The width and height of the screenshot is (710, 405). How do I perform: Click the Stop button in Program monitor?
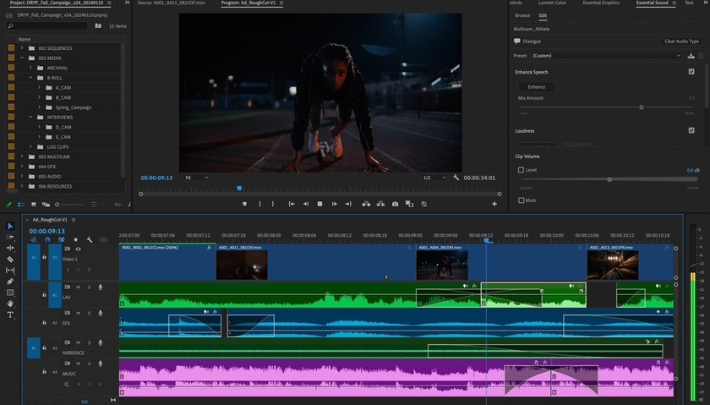[320, 204]
